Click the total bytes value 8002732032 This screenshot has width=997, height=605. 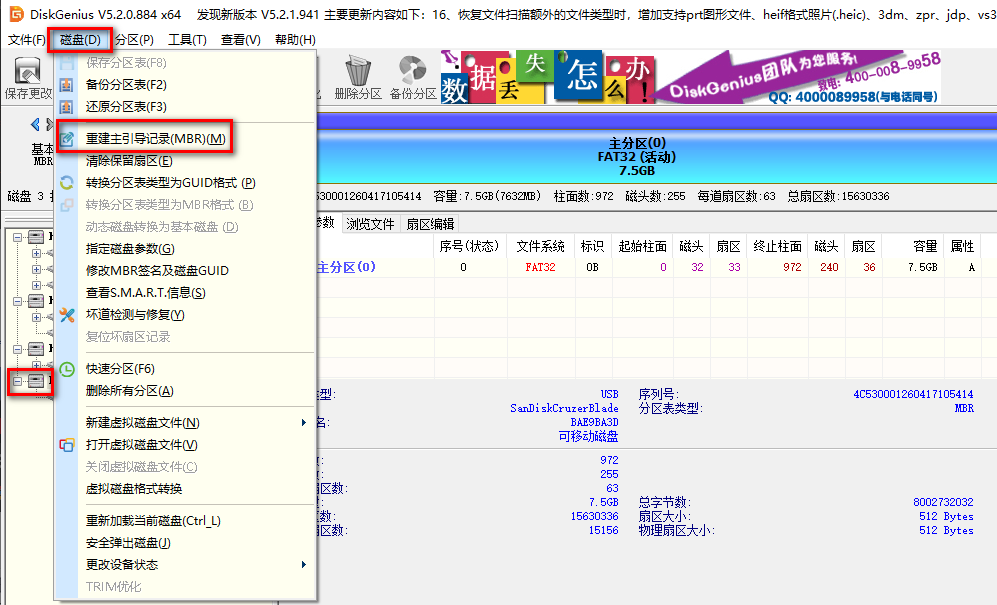(x=943, y=502)
